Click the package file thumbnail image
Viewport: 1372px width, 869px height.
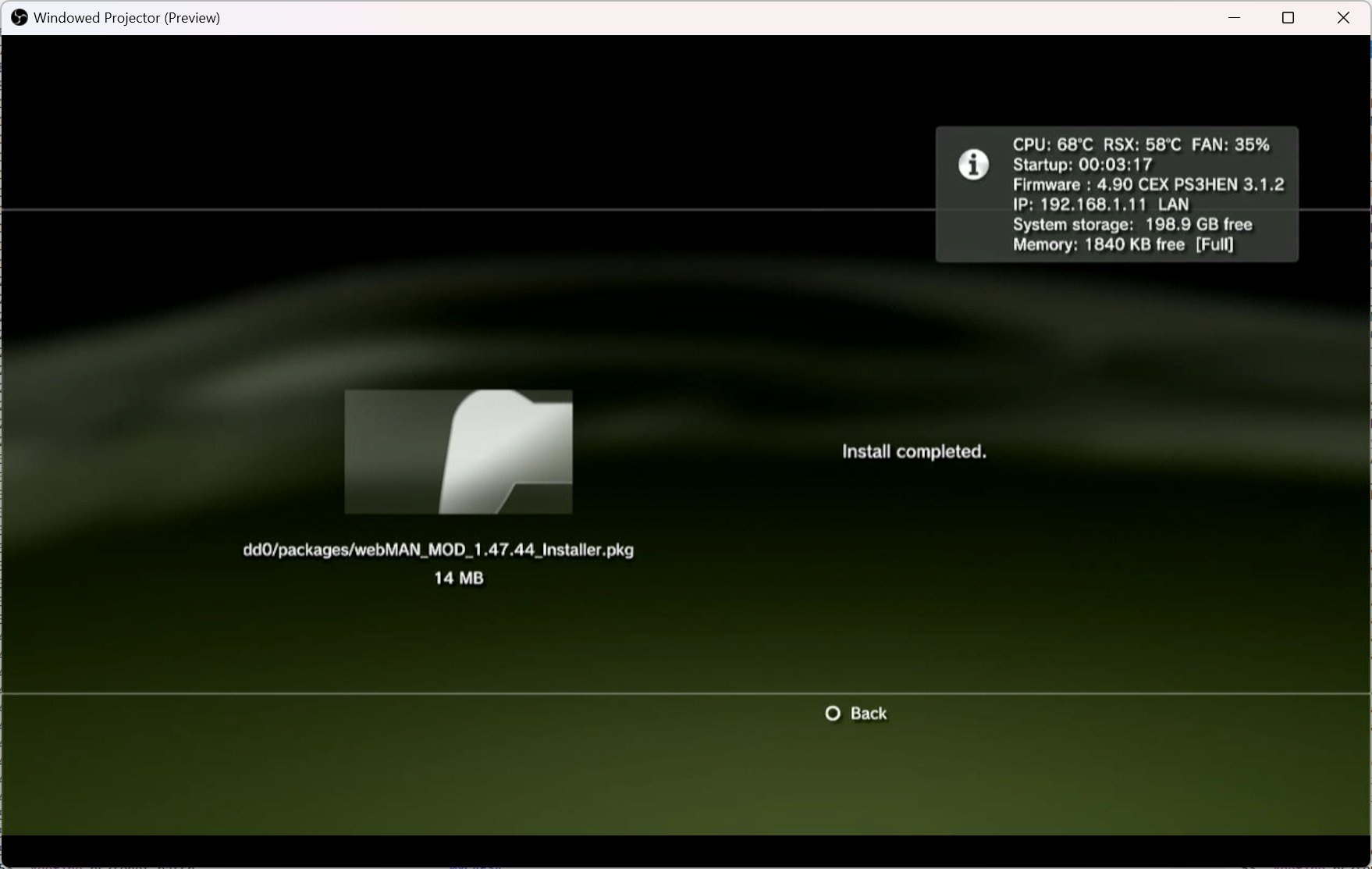(458, 451)
